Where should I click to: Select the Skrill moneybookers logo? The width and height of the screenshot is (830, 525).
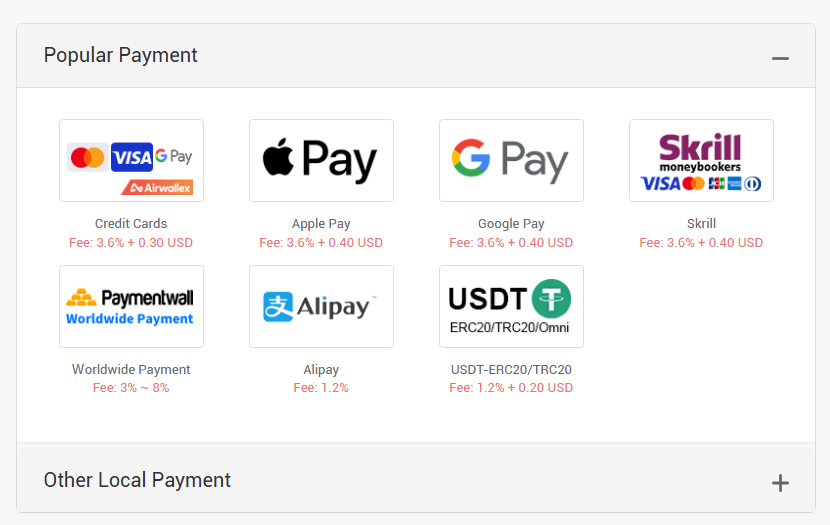tap(701, 160)
